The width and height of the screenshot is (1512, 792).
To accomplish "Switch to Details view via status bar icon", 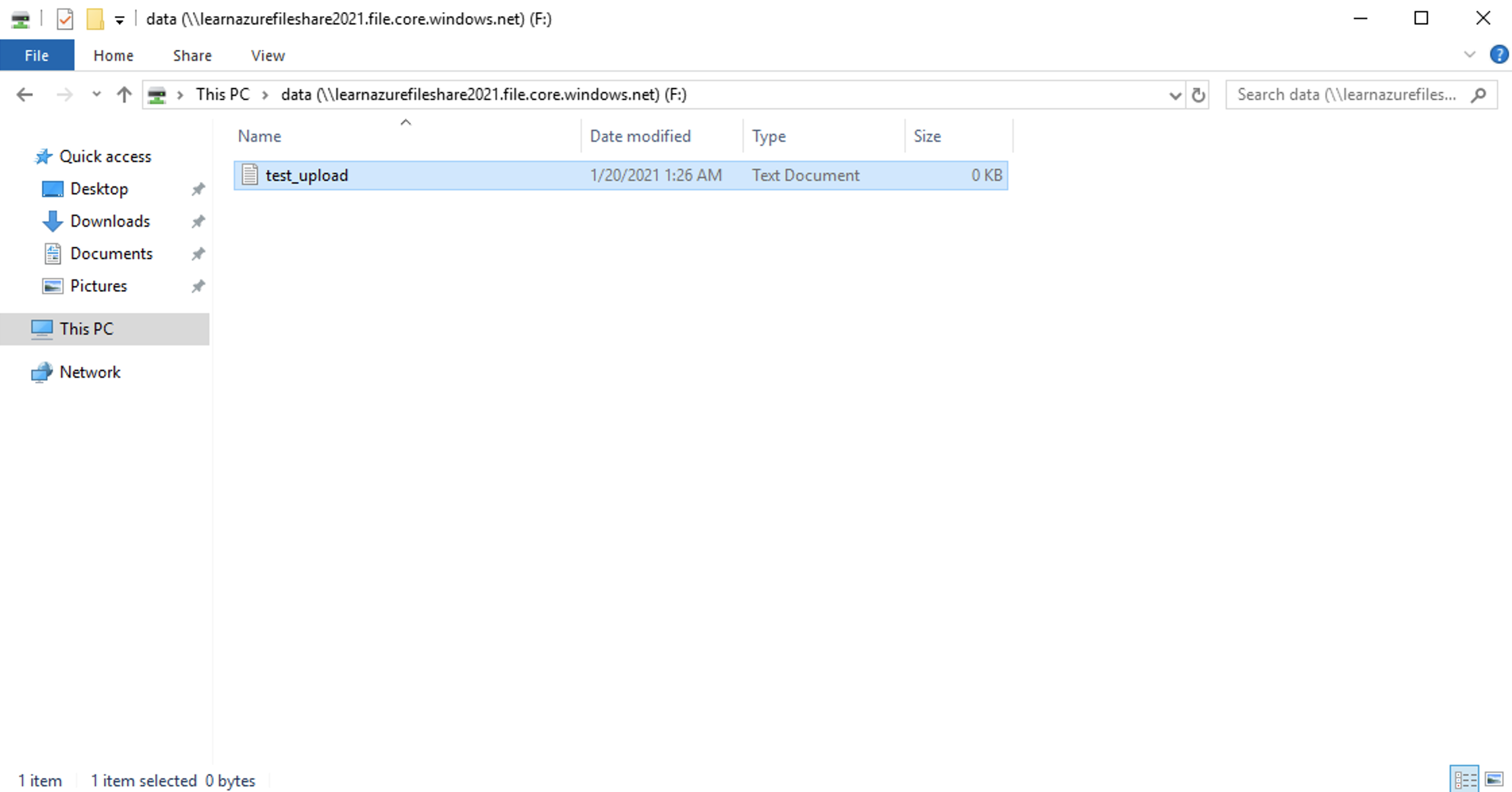I will pyautogui.click(x=1464, y=780).
